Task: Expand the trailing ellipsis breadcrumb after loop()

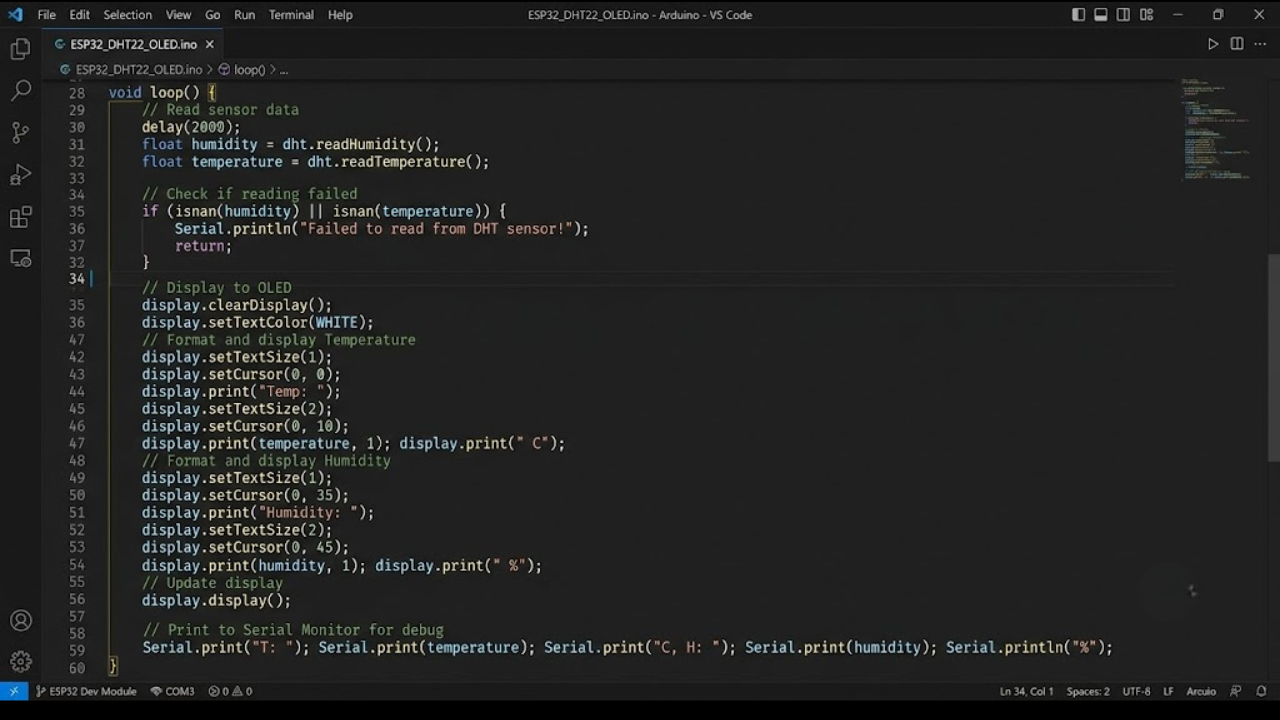Action: (x=284, y=70)
